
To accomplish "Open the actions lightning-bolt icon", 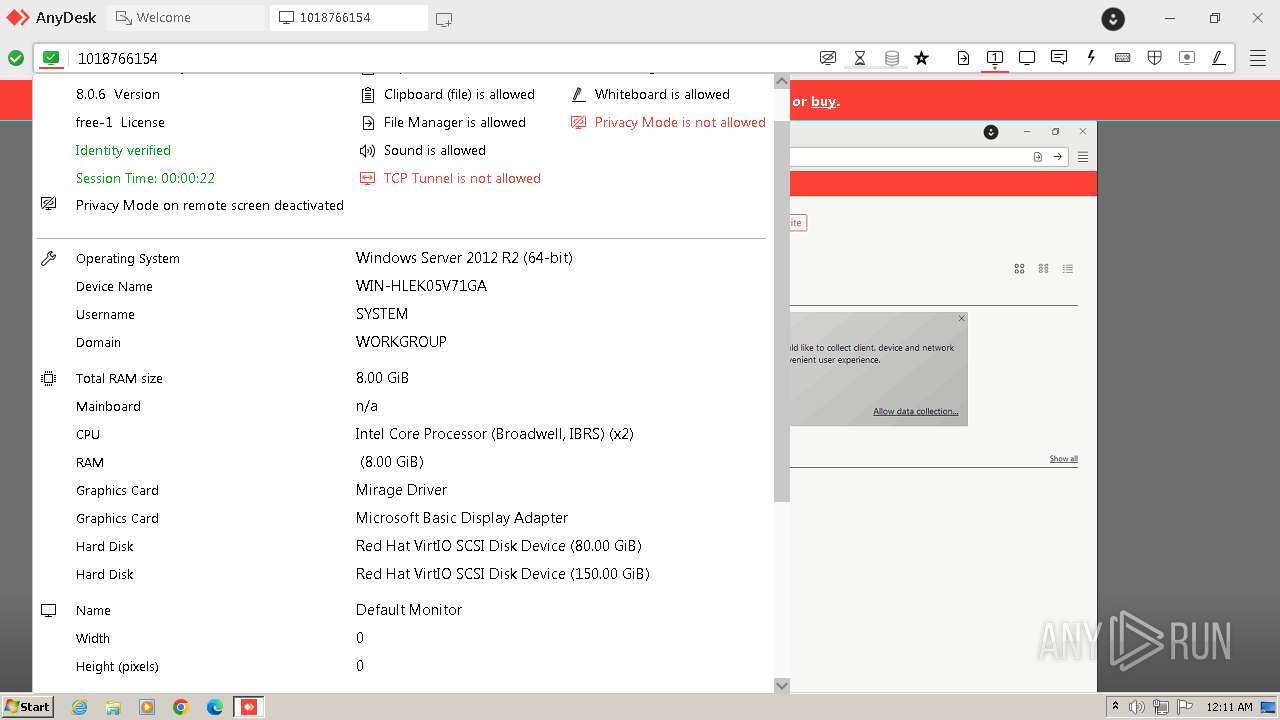I will tap(1091, 58).
